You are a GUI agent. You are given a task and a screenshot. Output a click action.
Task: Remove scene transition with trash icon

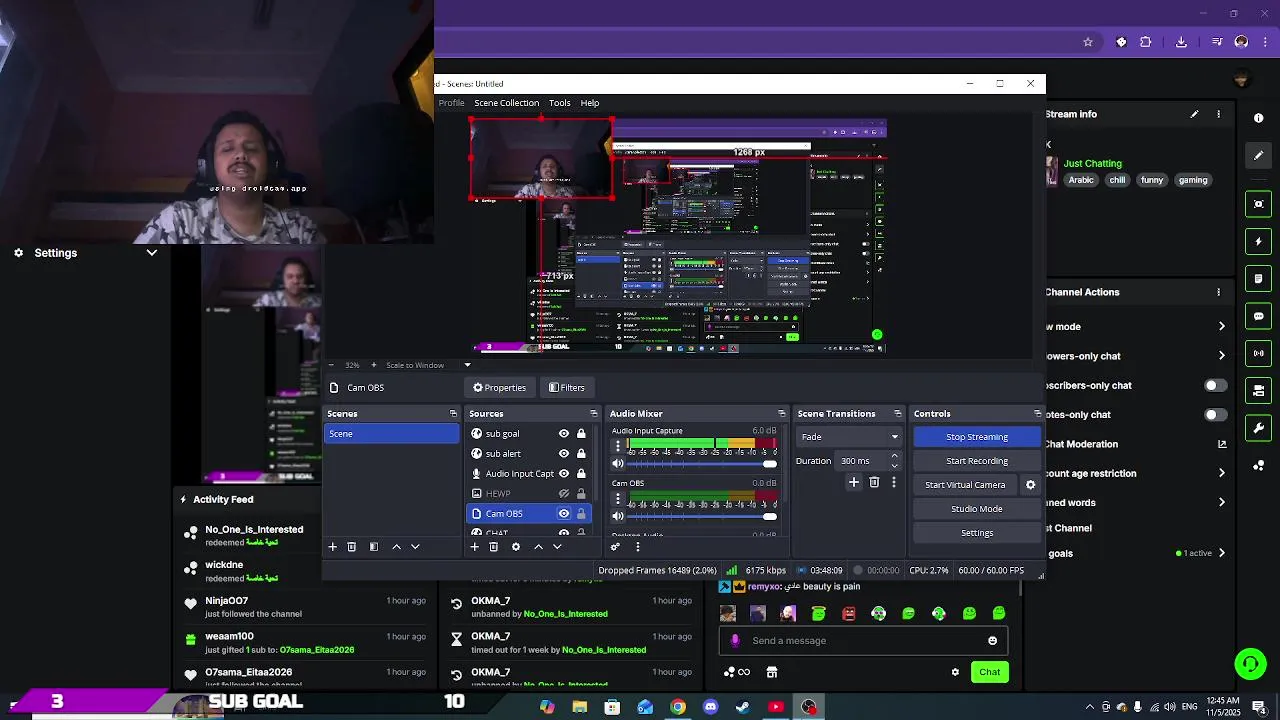874,482
